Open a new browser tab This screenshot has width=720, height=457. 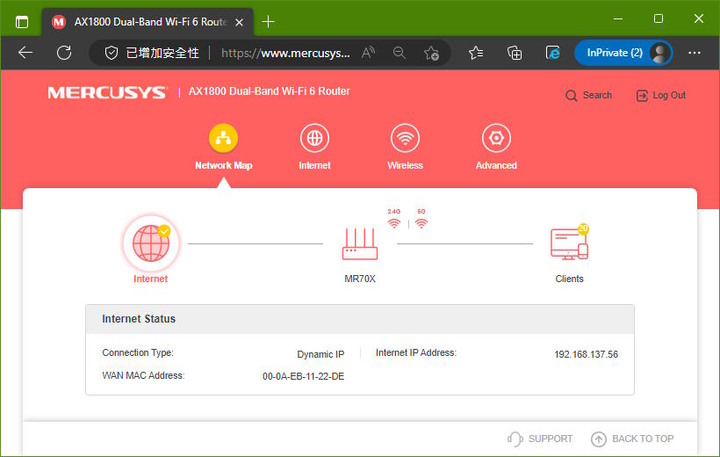(x=268, y=22)
